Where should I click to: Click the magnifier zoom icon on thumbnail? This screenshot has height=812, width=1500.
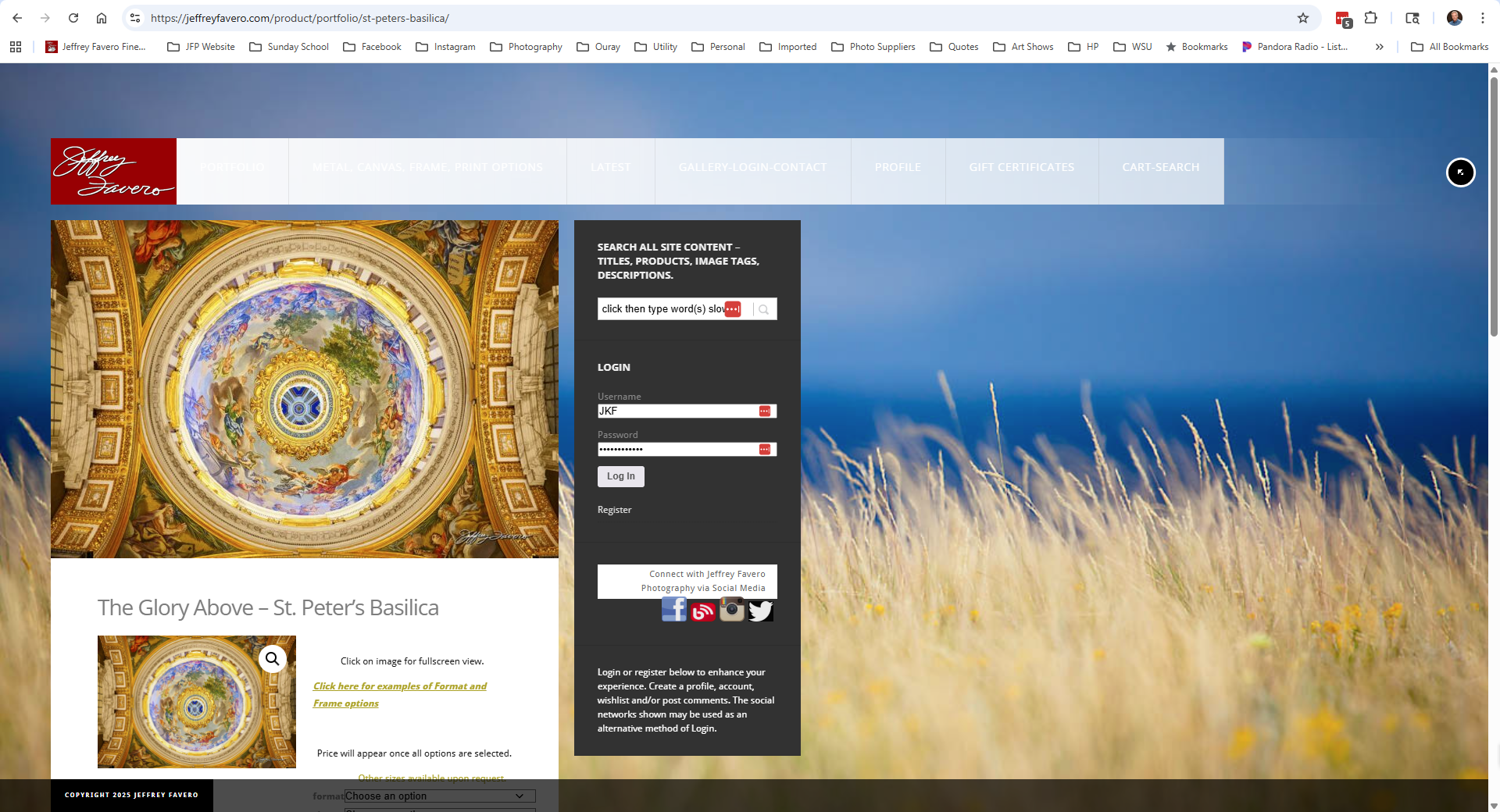272,659
